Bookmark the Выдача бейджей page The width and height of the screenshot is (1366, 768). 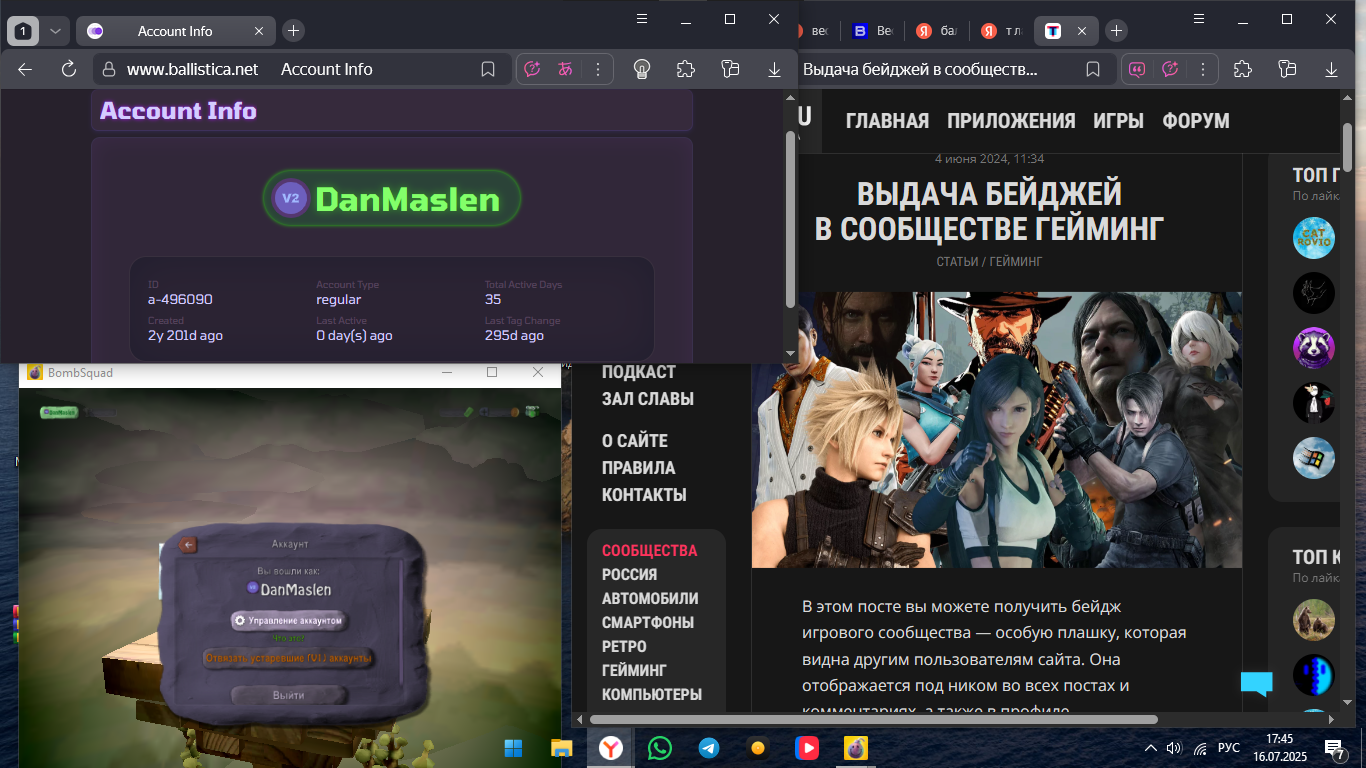[1094, 69]
